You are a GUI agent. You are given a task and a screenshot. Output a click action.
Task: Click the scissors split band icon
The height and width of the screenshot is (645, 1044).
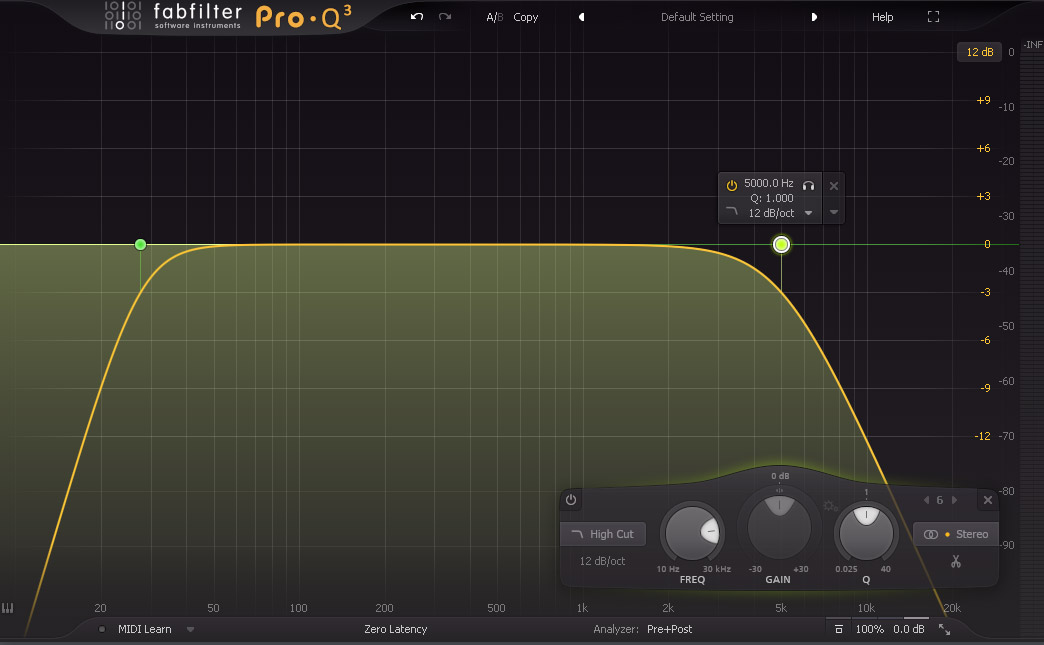pyautogui.click(x=955, y=562)
